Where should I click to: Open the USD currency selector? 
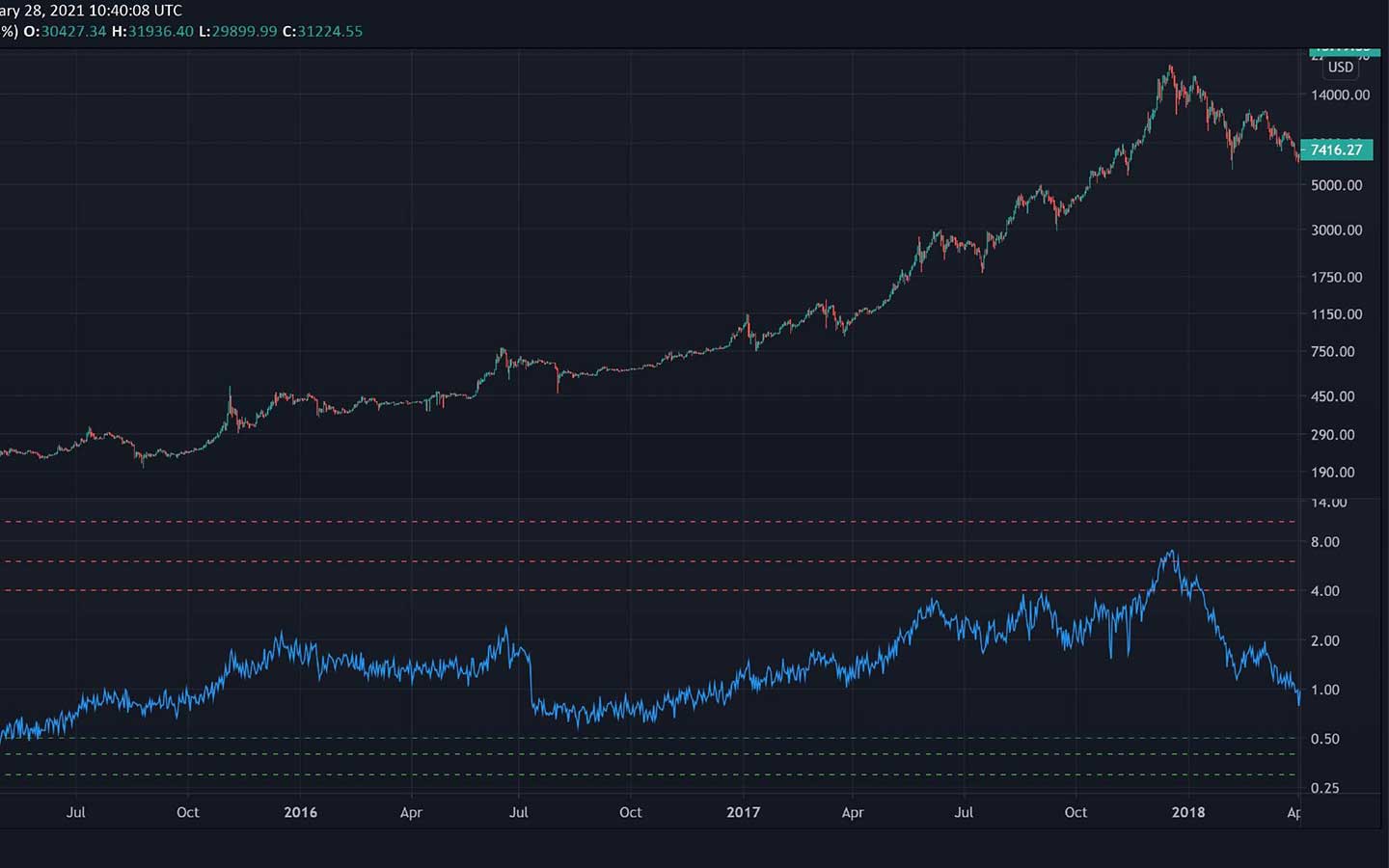tap(1340, 68)
